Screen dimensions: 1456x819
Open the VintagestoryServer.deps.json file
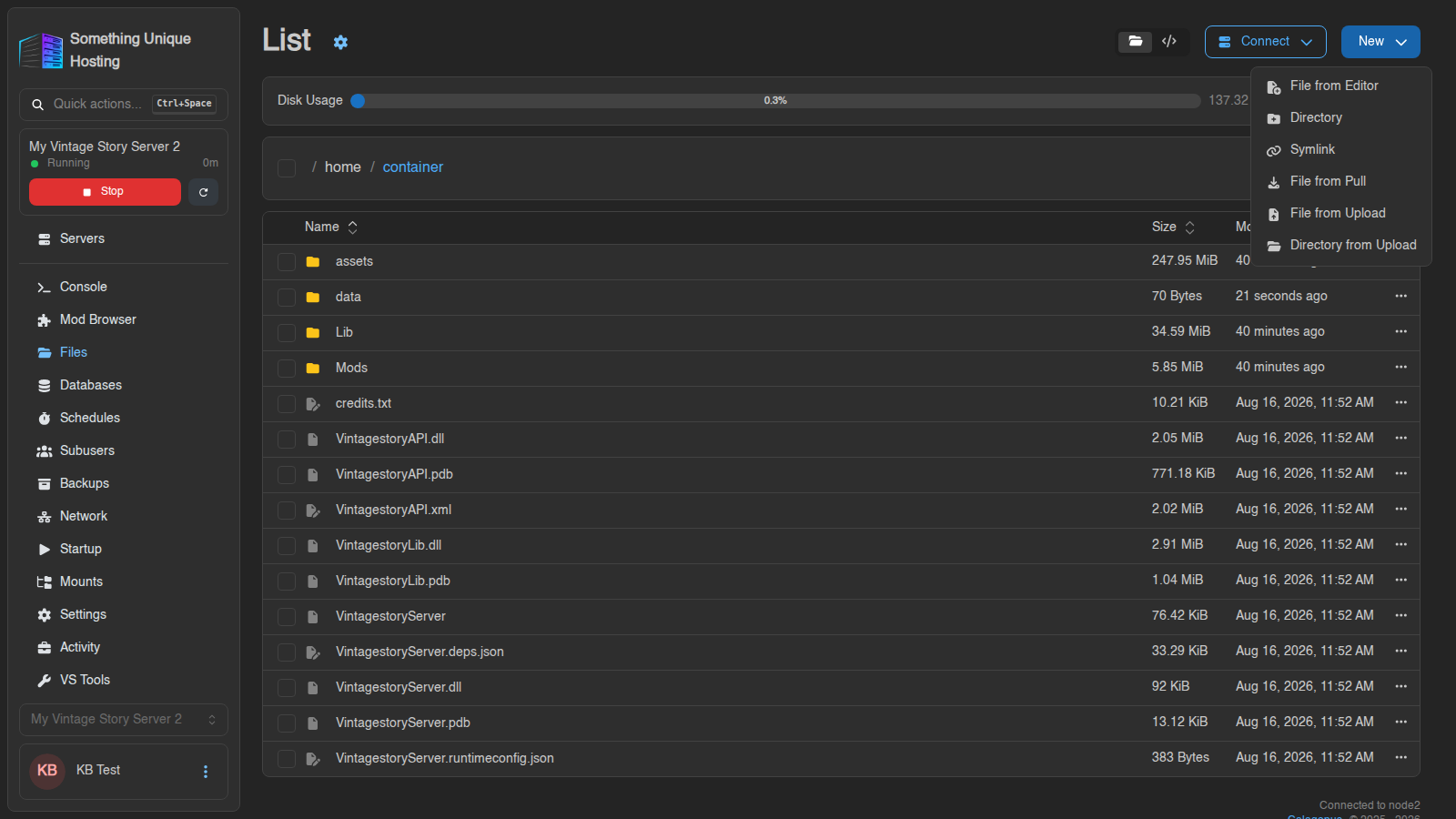coord(420,652)
